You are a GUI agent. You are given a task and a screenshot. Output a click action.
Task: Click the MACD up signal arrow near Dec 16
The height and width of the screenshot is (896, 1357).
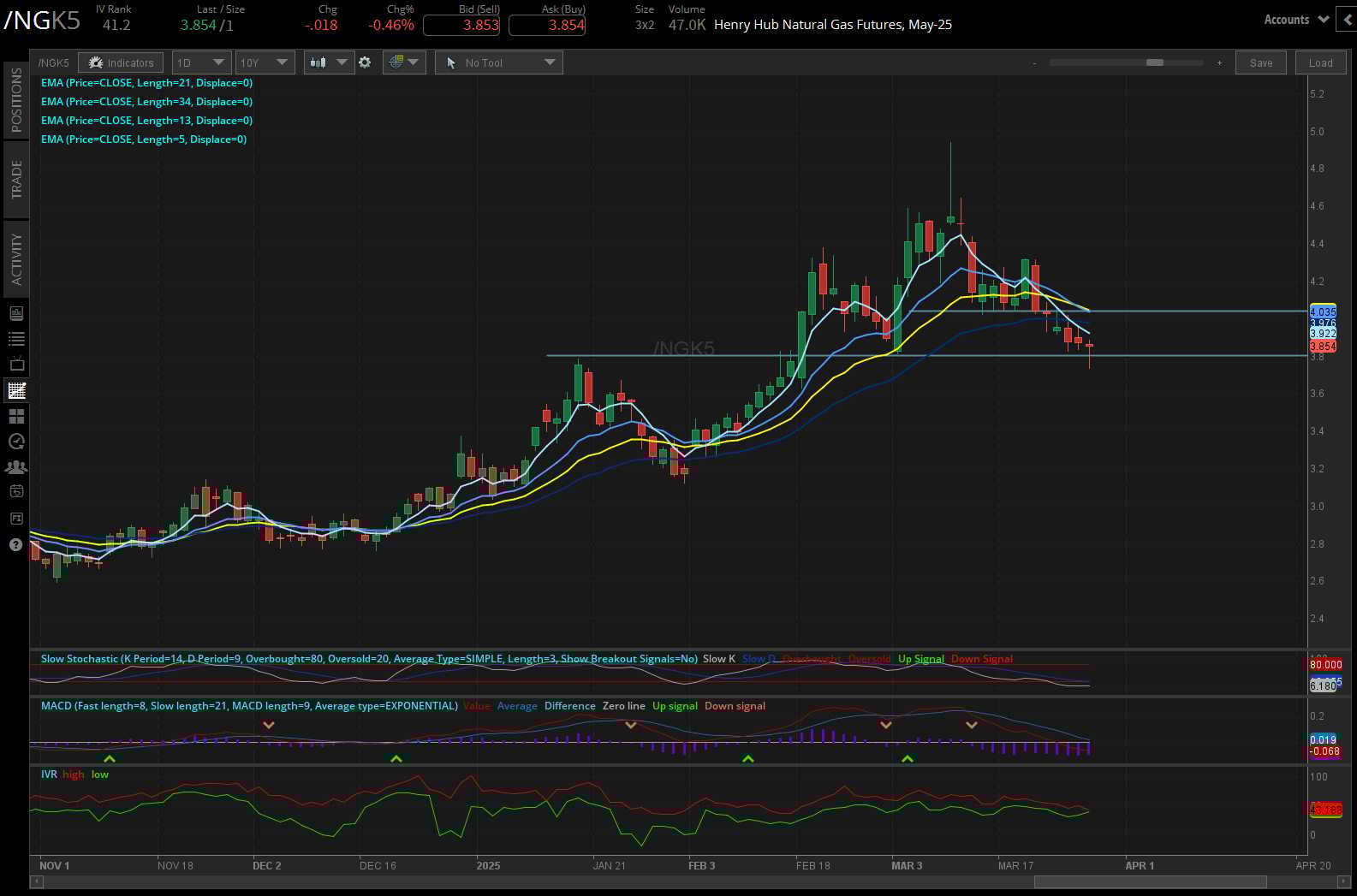(x=396, y=758)
